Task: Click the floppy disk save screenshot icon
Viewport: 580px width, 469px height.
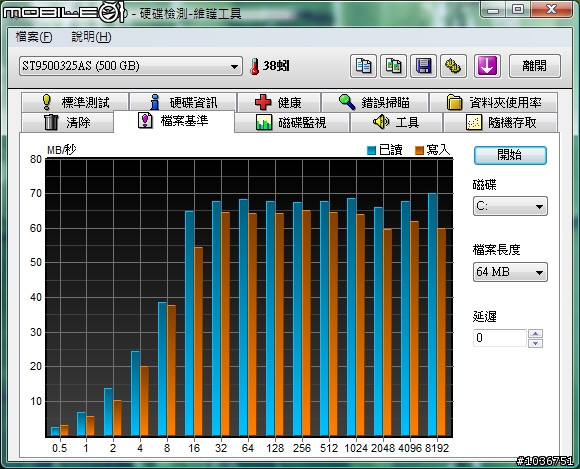Action: click(424, 66)
